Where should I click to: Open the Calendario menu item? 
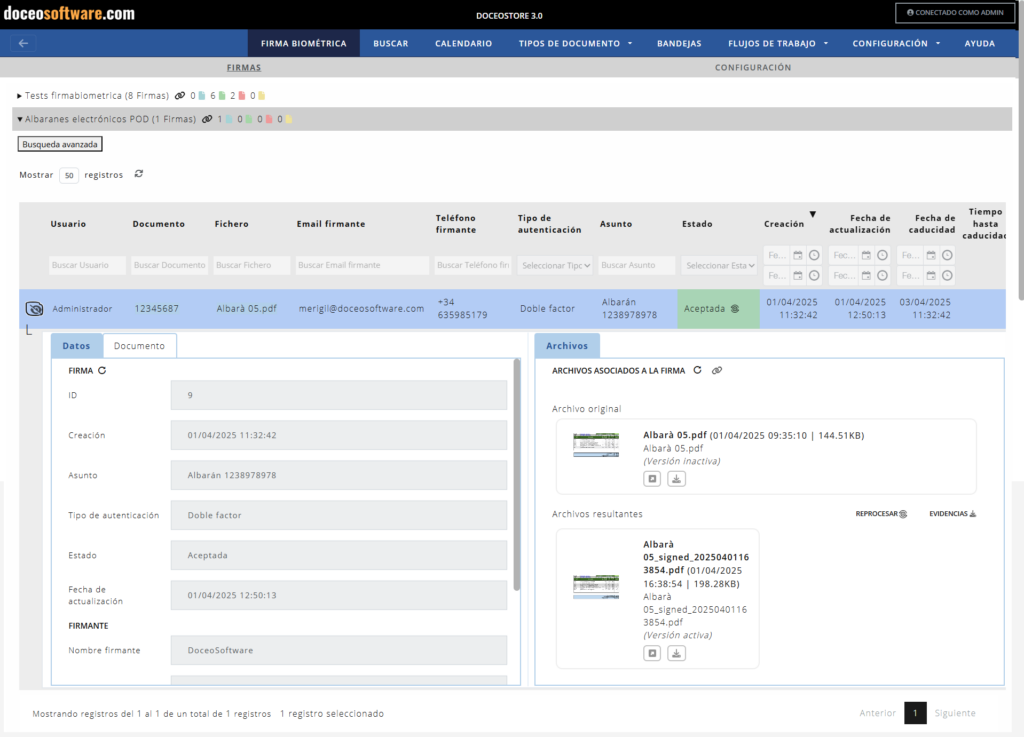(464, 43)
